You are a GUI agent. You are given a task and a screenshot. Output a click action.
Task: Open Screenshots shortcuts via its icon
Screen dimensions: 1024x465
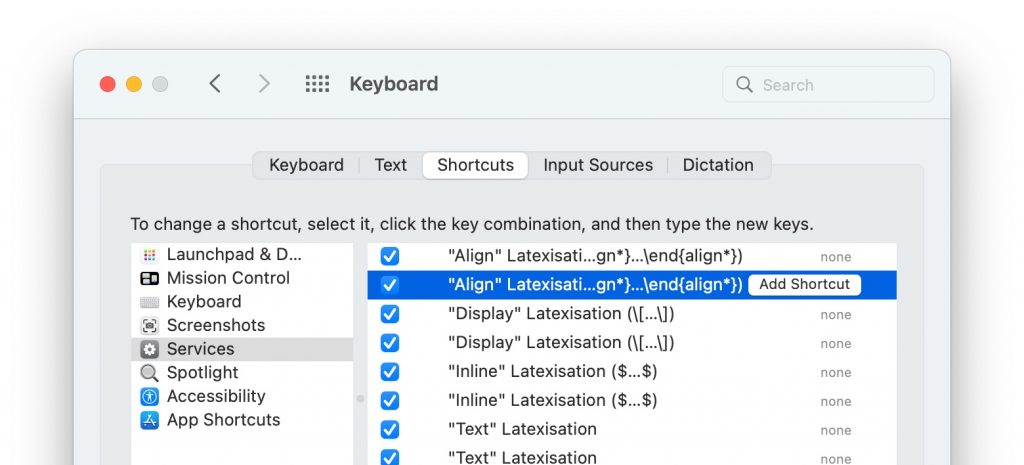150,325
